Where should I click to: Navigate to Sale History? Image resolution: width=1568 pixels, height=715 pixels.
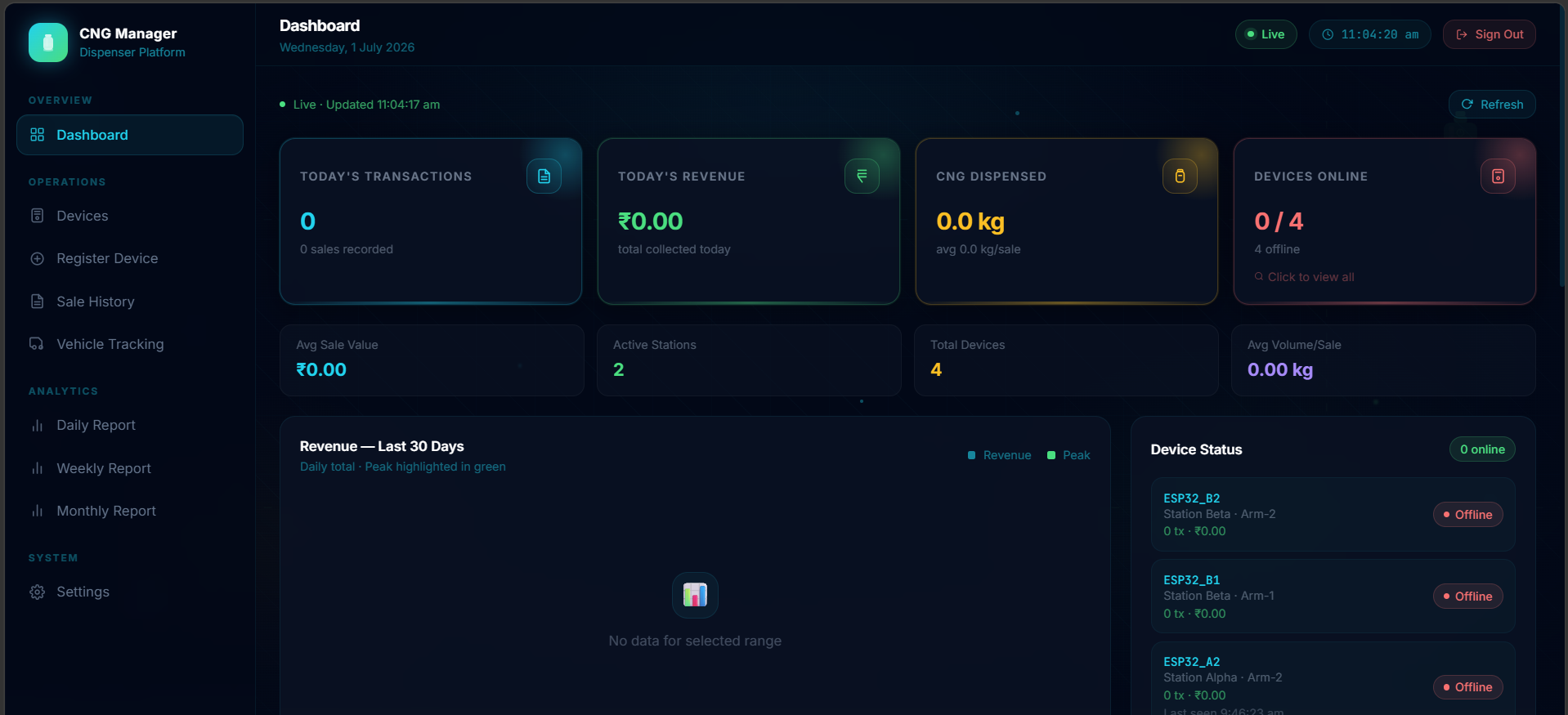pos(130,302)
